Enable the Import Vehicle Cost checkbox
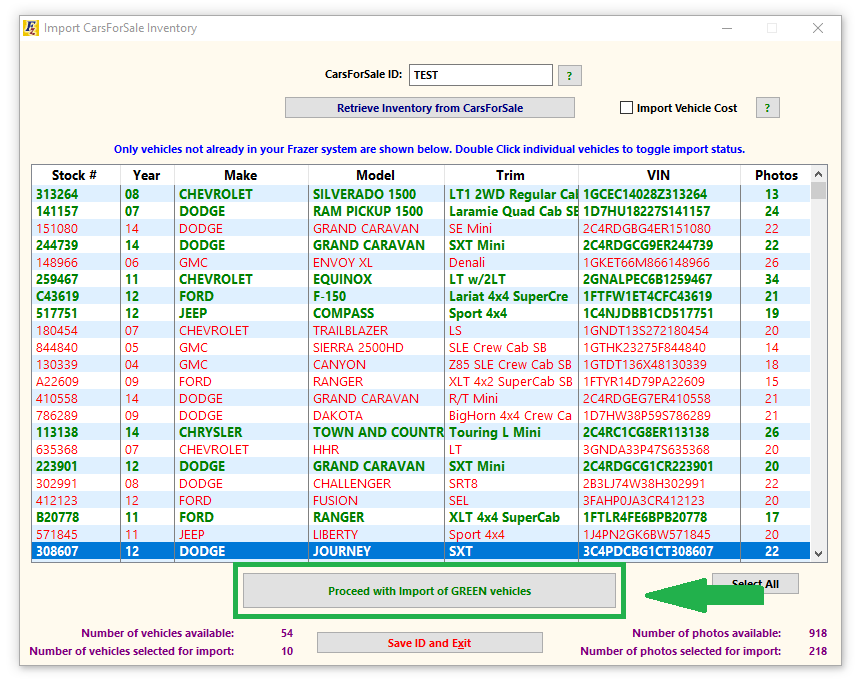Image resolution: width=858 pixels, height=682 pixels. pos(626,108)
